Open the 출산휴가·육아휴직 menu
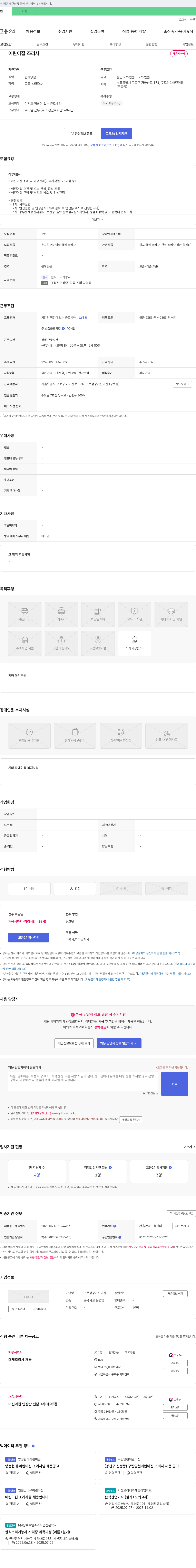The image size is (196, 1568). [178, 31]
